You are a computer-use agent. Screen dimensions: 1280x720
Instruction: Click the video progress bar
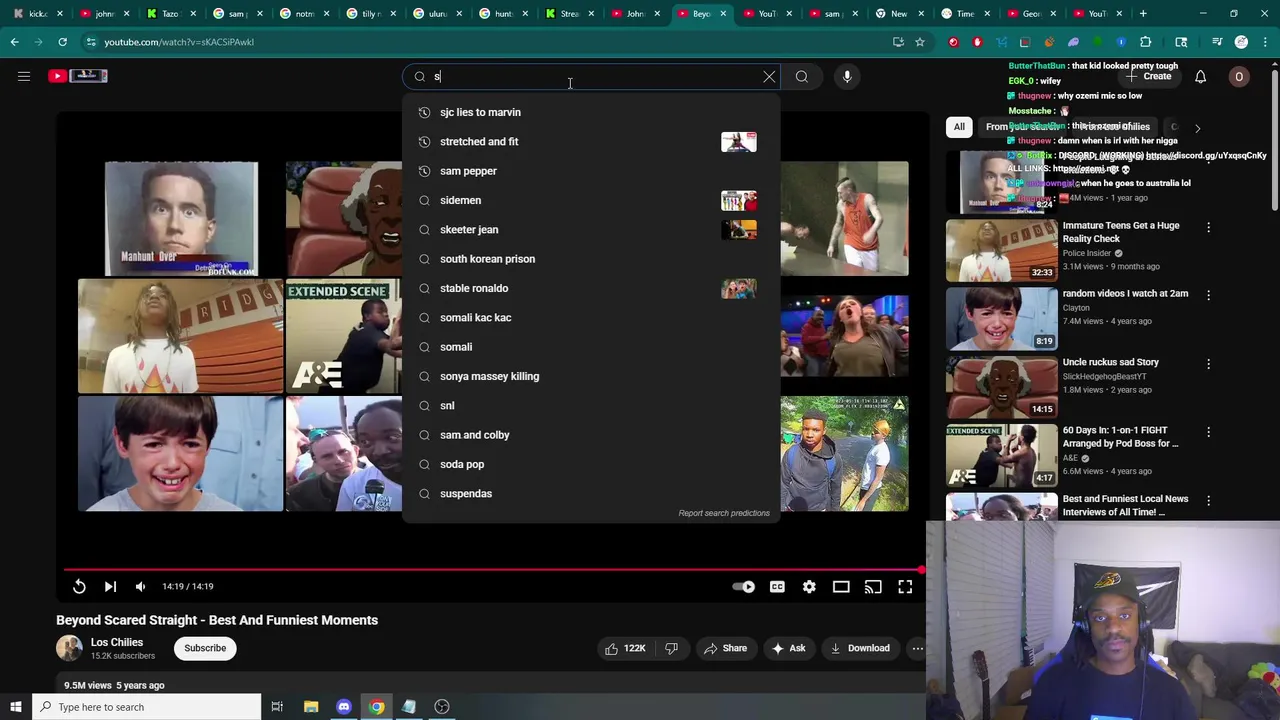tap(492, 570)
